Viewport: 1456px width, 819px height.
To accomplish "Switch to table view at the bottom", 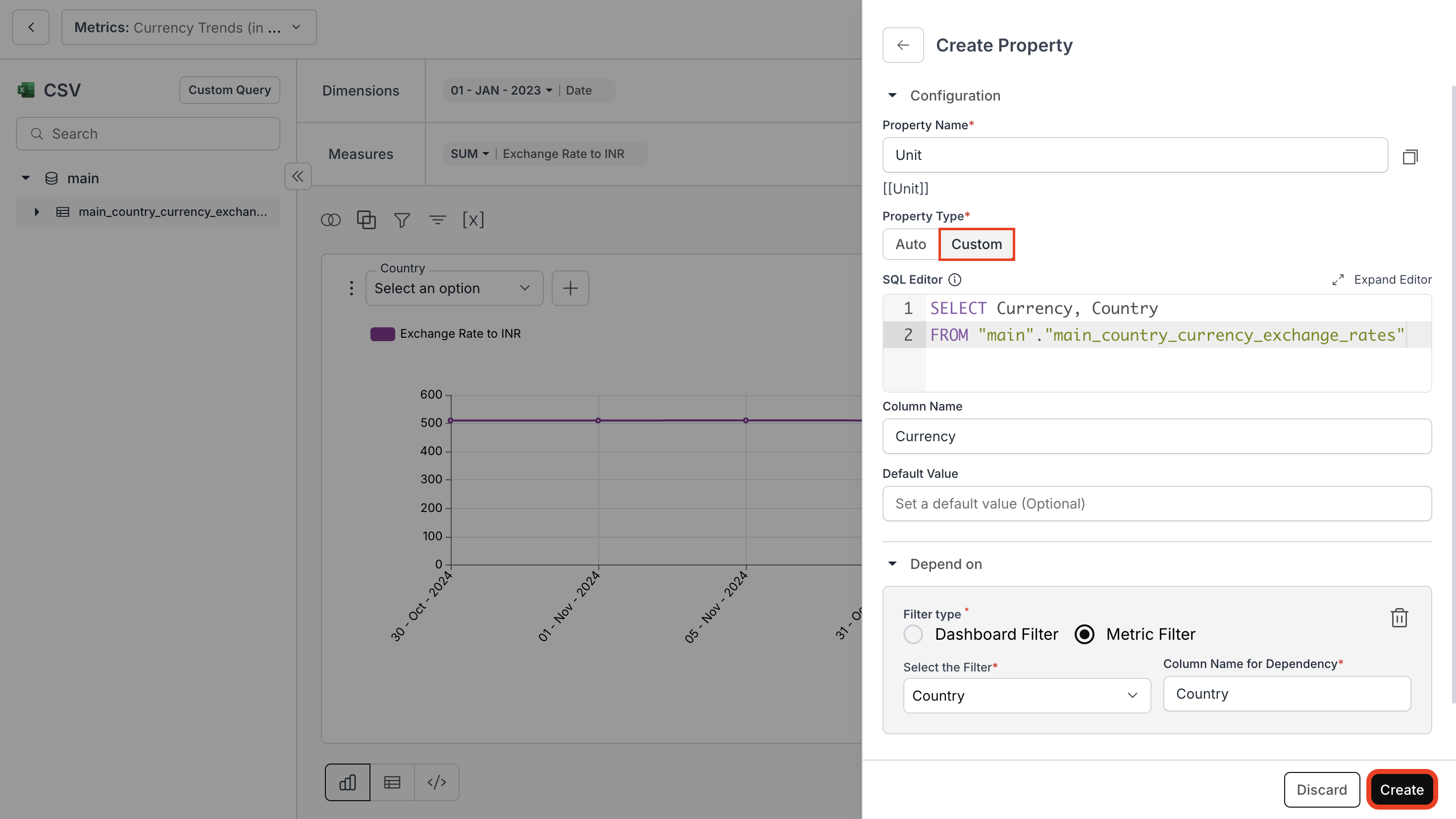I will click(x=392, y=782).
